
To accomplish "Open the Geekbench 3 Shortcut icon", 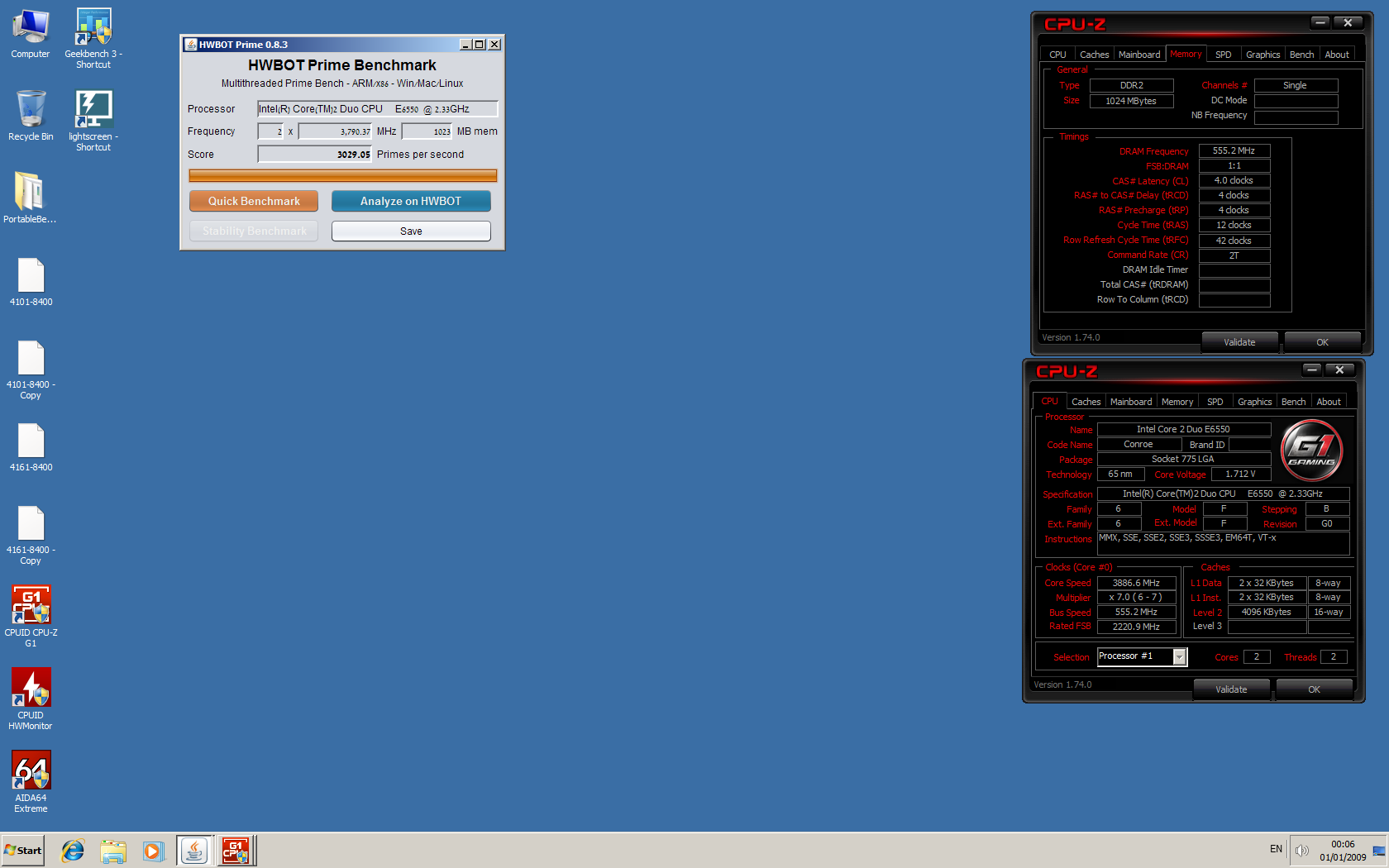I will [x=93, y=38].
